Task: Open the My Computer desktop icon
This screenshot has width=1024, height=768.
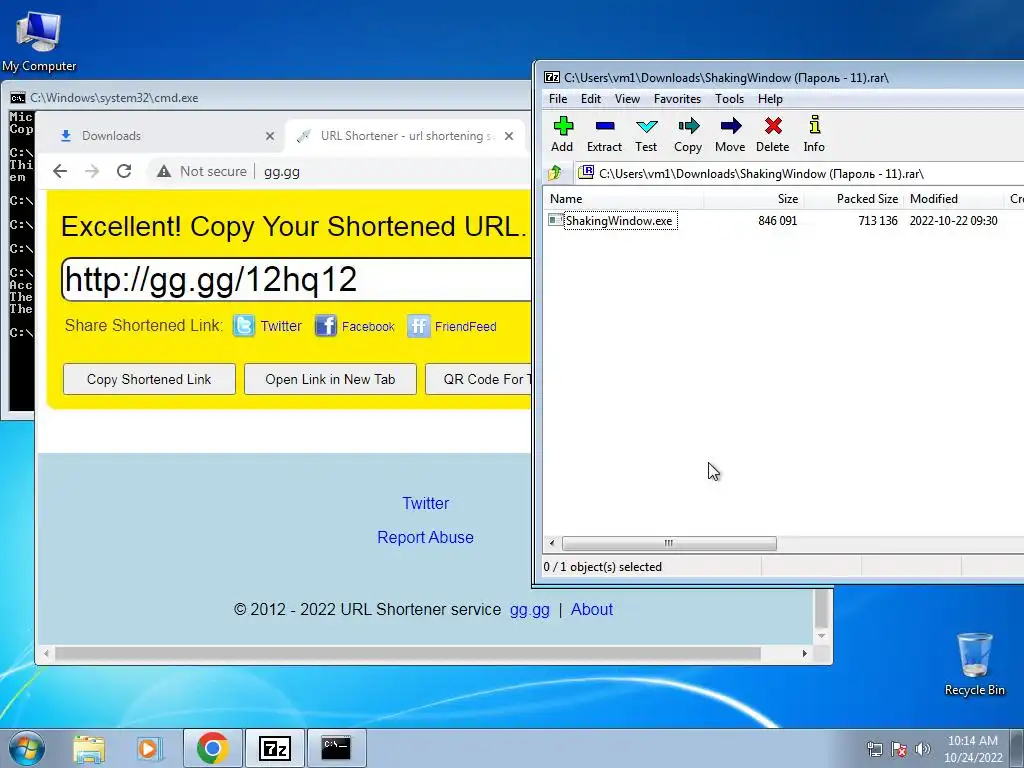Action: 39,40
